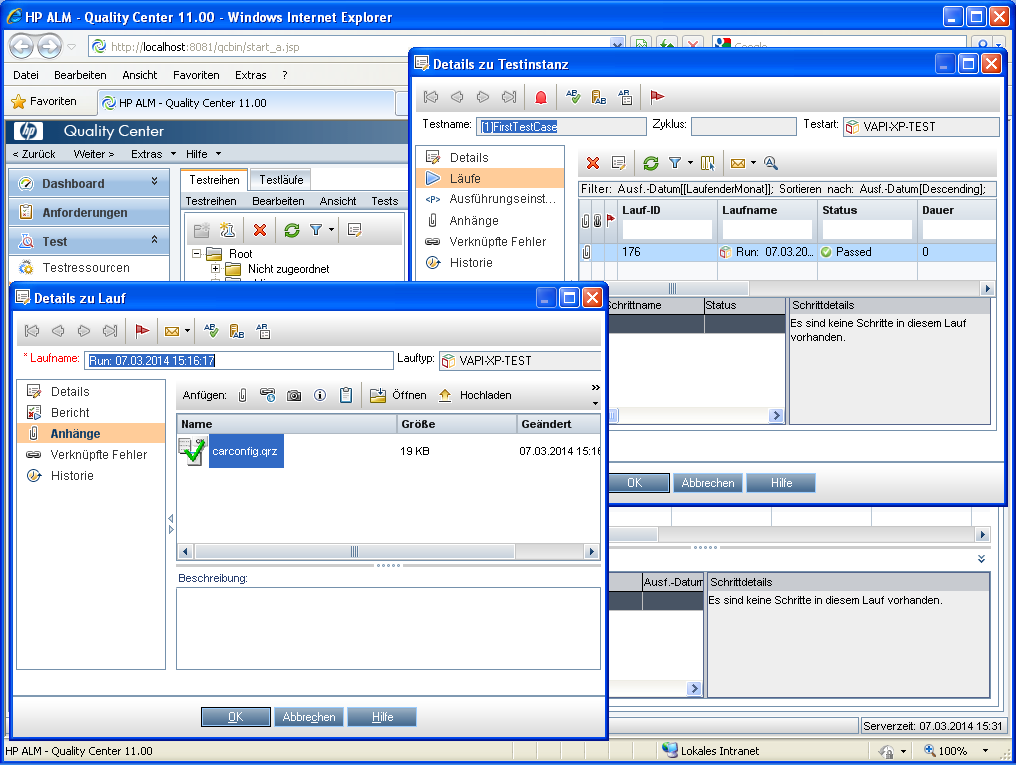Screen dimensions: 1016x765
Task: Click Hilfe in Details zu Testinstanz dialog
Action: coord(781,483)
